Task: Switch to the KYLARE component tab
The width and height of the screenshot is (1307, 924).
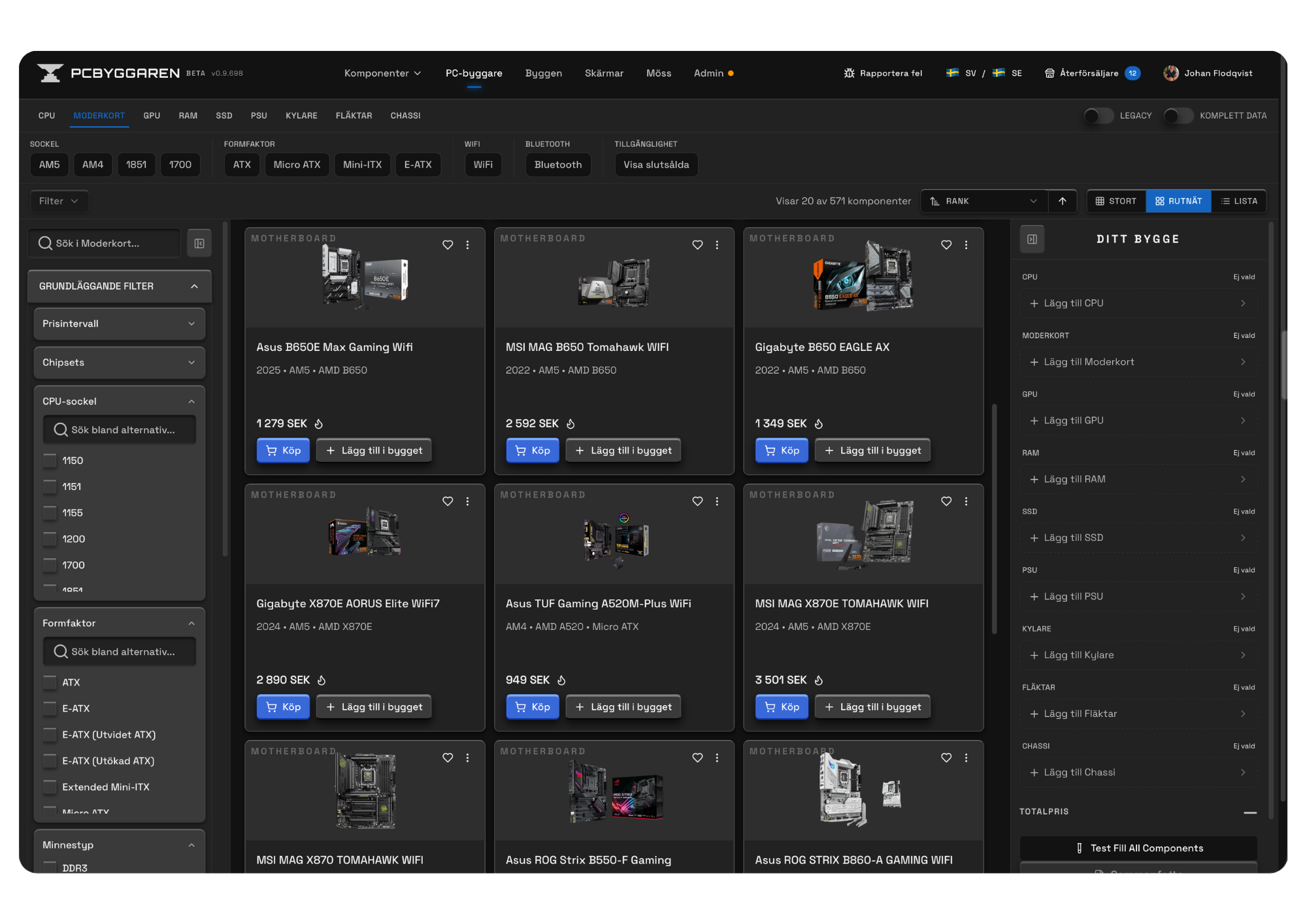Action: click(301, 116)
